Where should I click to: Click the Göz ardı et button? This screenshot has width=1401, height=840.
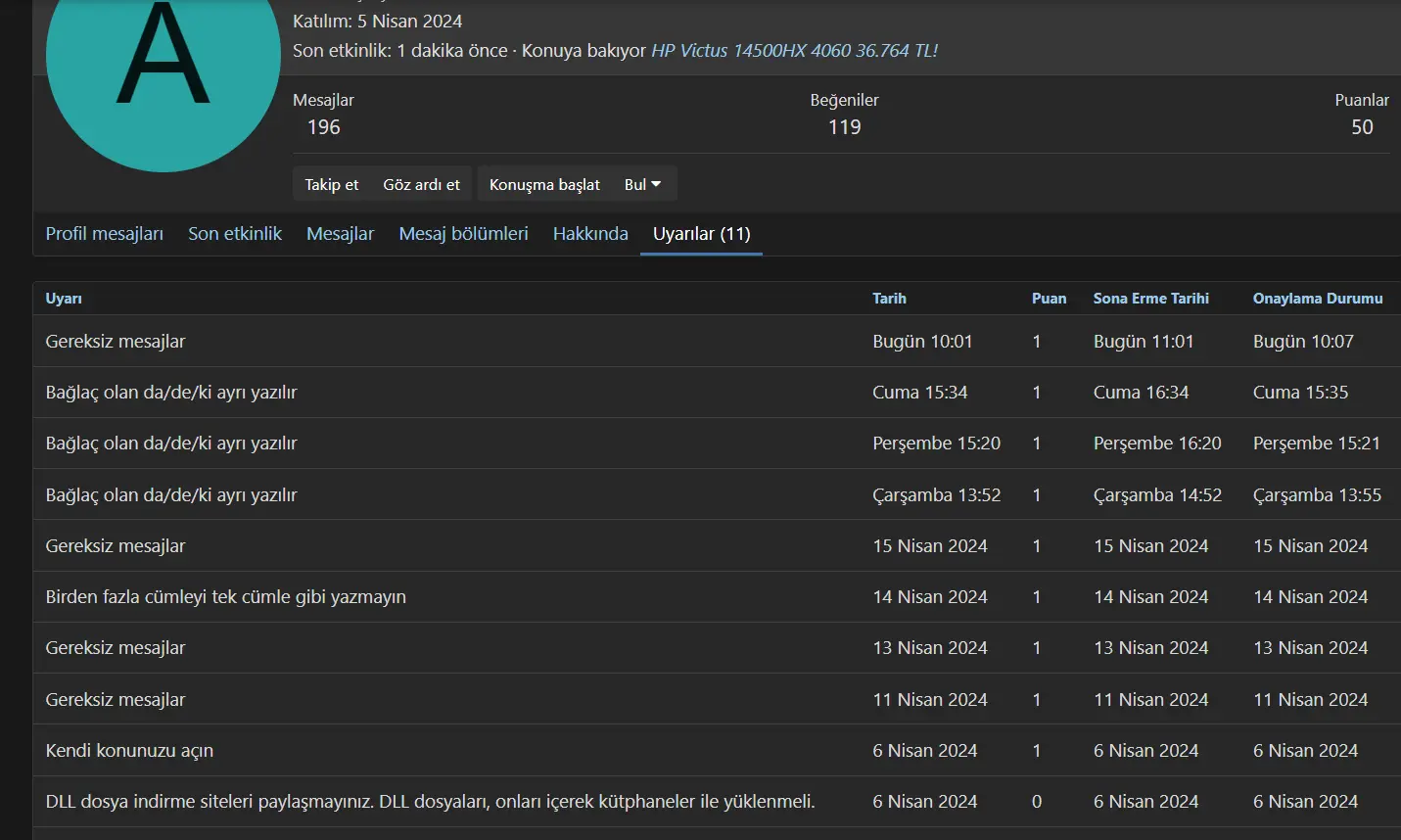(x=421, y=184)
